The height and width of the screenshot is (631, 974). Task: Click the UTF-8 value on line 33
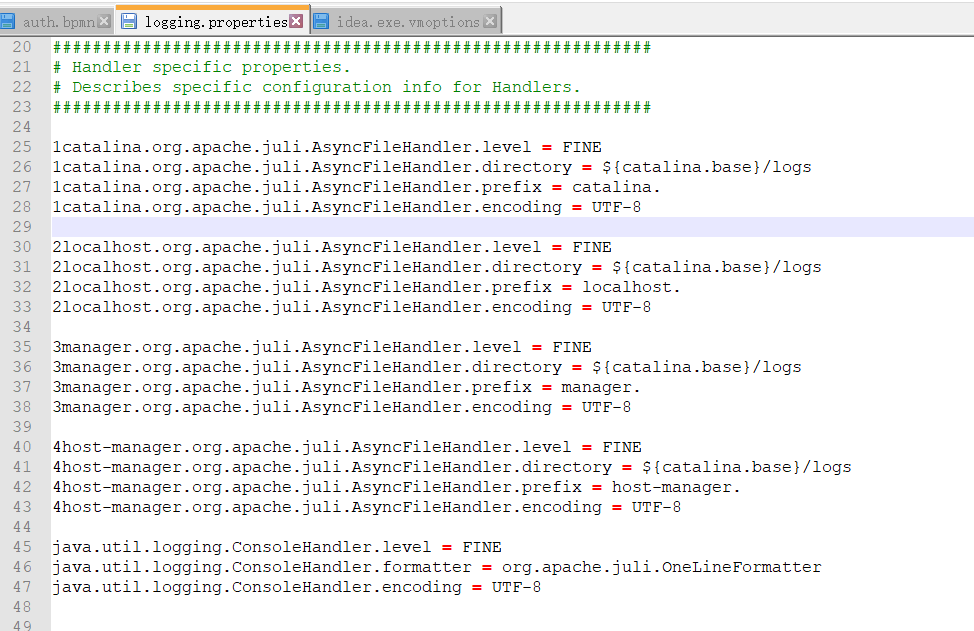(626, 307)
